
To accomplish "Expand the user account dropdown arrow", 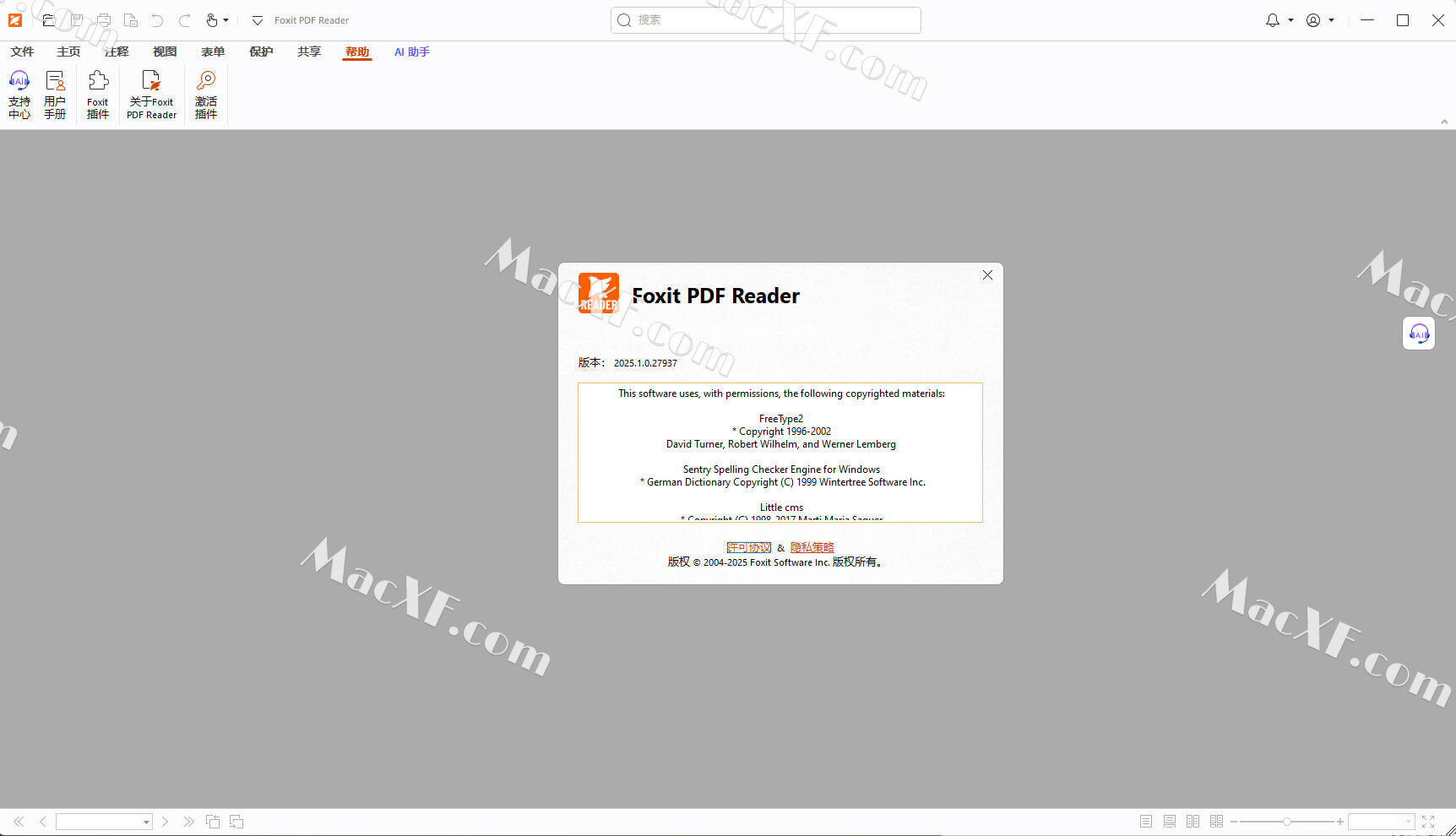I will coord(1331,20).
